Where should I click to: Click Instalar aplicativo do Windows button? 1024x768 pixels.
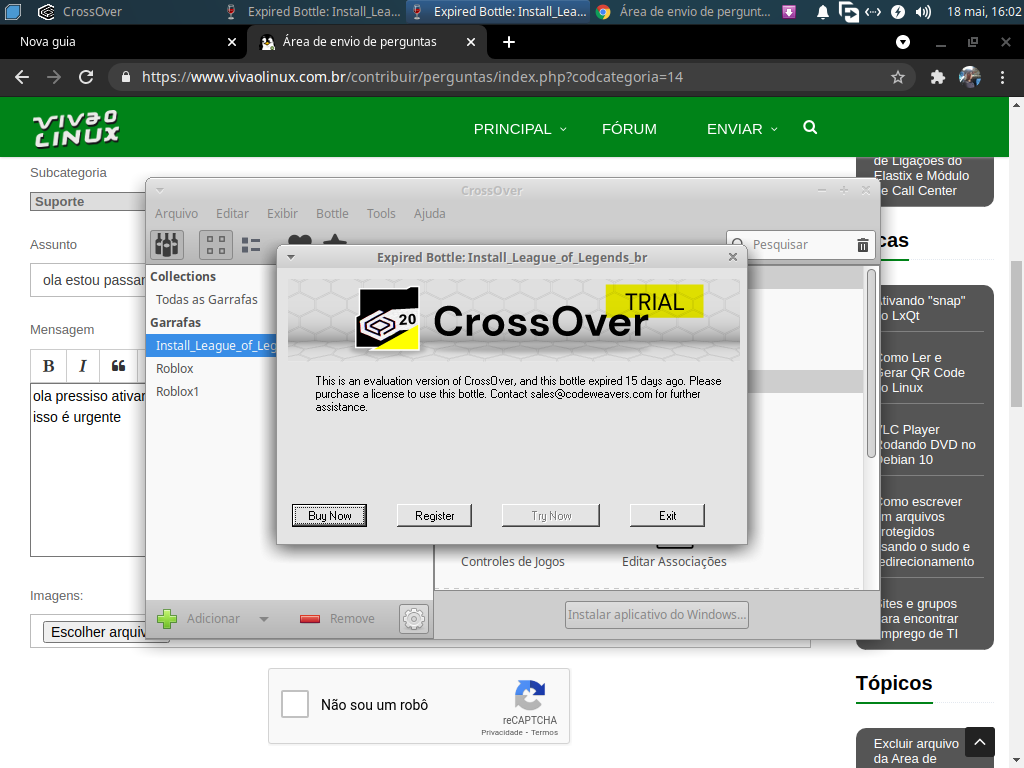(x=656, y=615)
